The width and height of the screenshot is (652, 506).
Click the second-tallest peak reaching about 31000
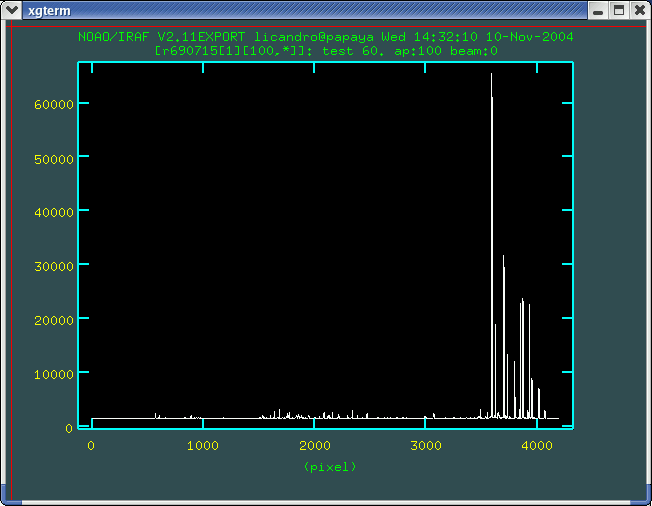tap(503, 258)
